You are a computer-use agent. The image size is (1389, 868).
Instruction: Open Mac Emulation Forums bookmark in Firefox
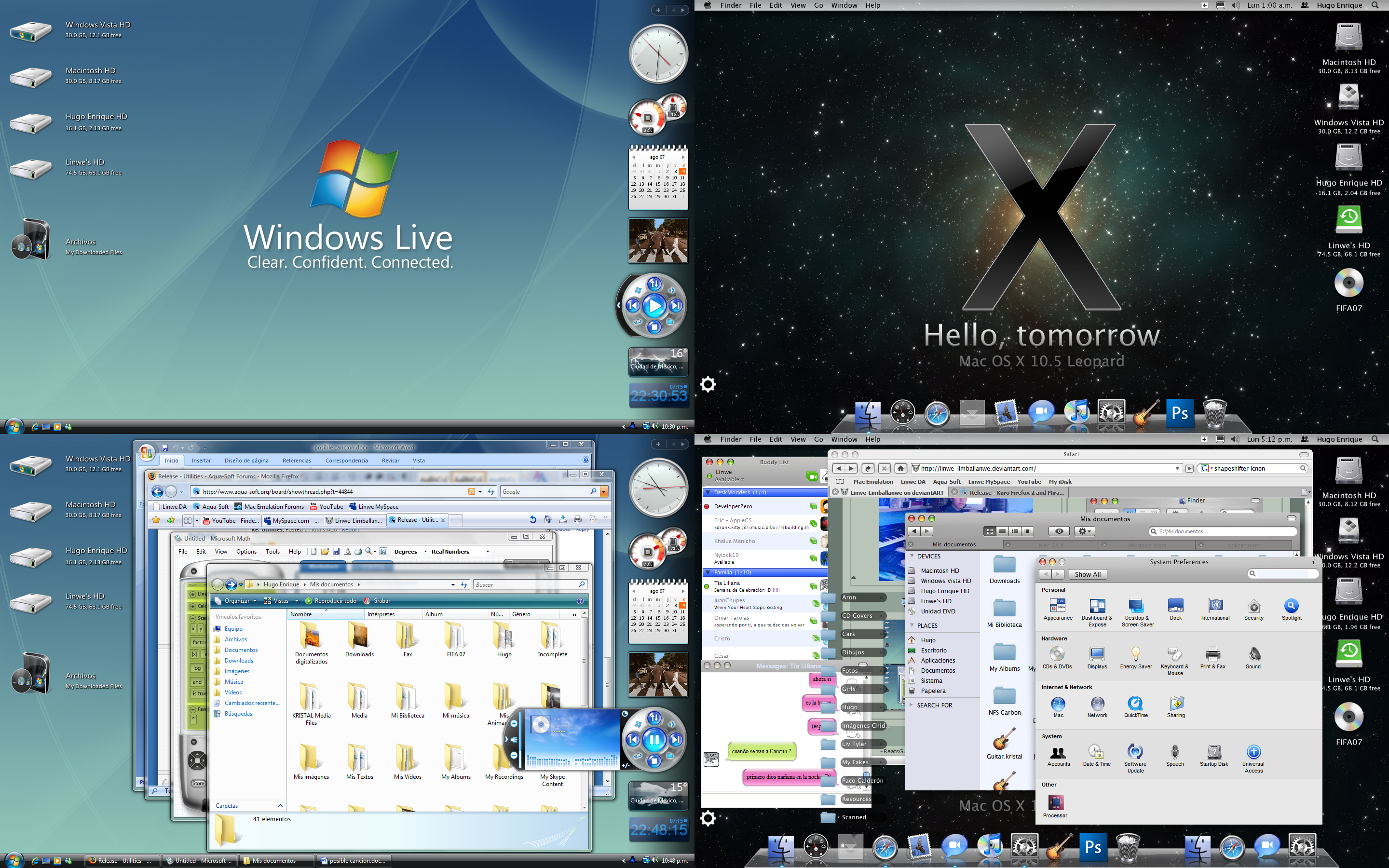tap(269, 507)
